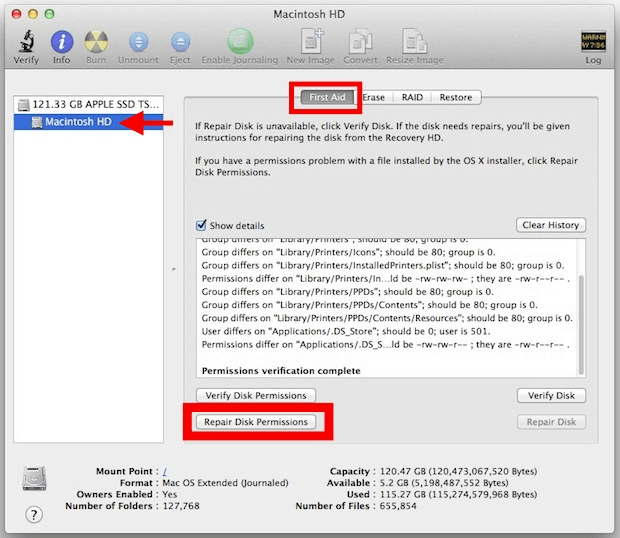Uncheck the Show details checkbox
The height and width of the screenshot is (538, 620).
[x=201, y=225]
